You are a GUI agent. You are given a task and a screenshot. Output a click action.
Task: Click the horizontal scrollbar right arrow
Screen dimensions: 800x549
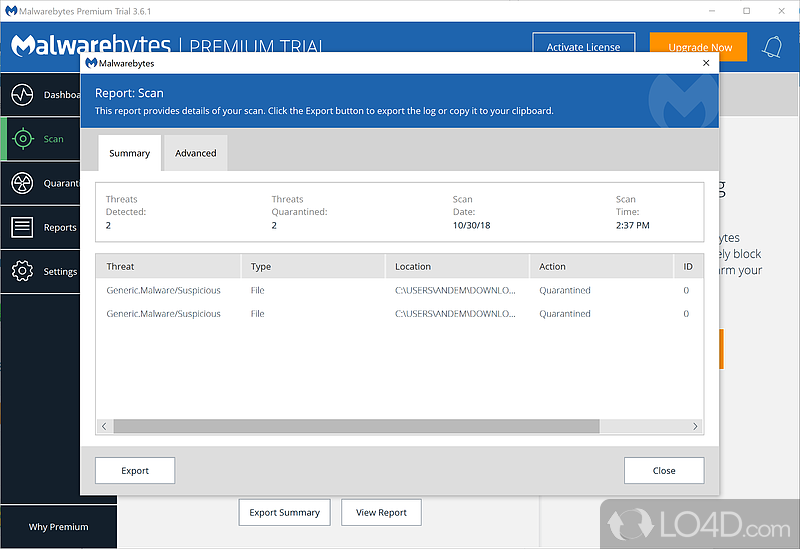coord(695,426)
